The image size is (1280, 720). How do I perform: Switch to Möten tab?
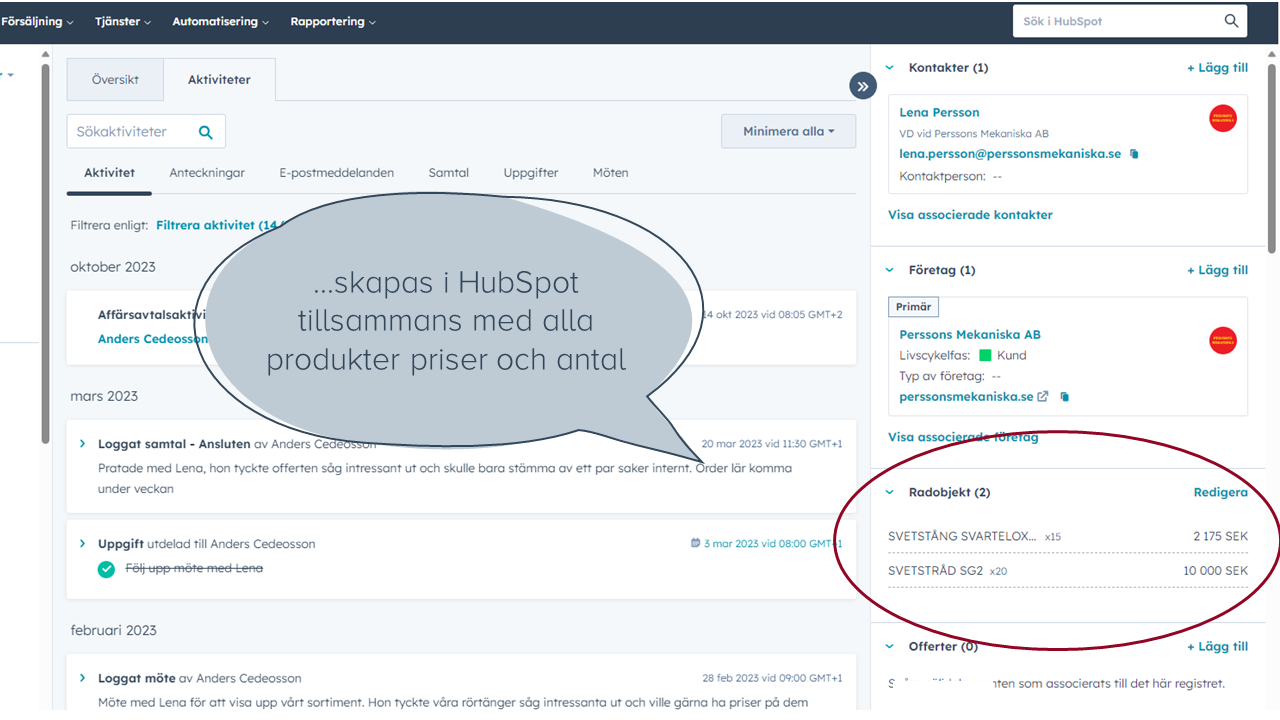pyautogui.click(x=610, y=173)
